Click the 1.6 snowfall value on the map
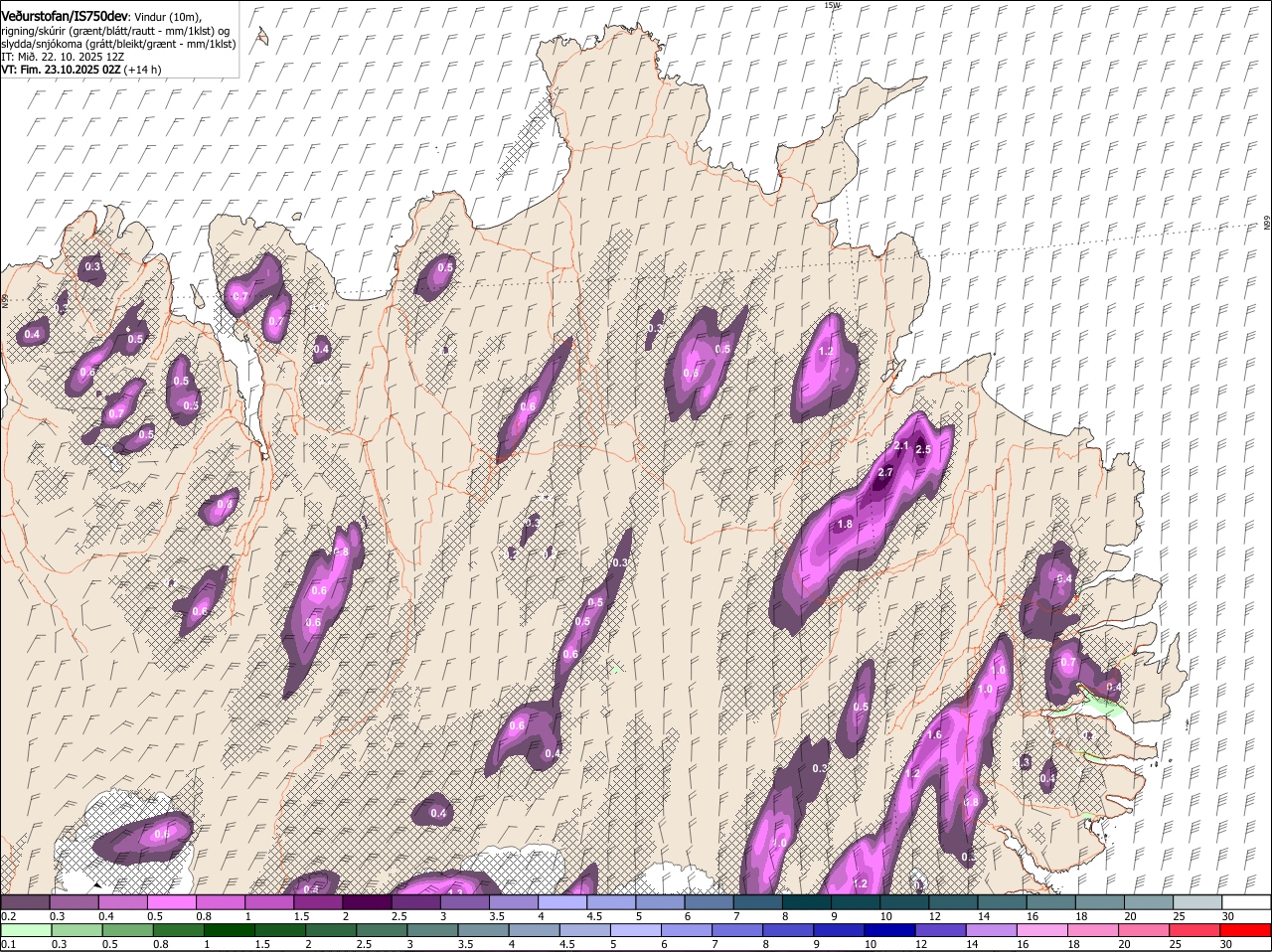Image resolution: width=1272 pixels, height=952 pixels. 934,735
